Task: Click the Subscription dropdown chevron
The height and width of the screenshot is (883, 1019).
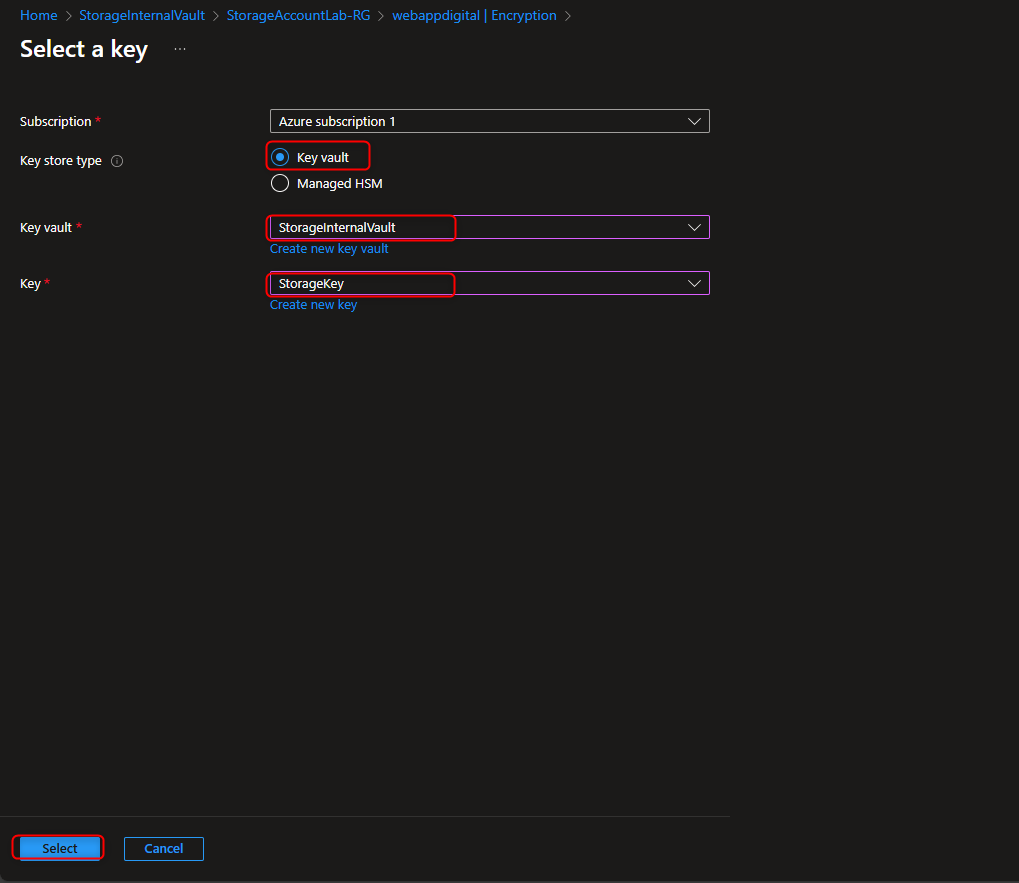Action: [x=694, y=121]
